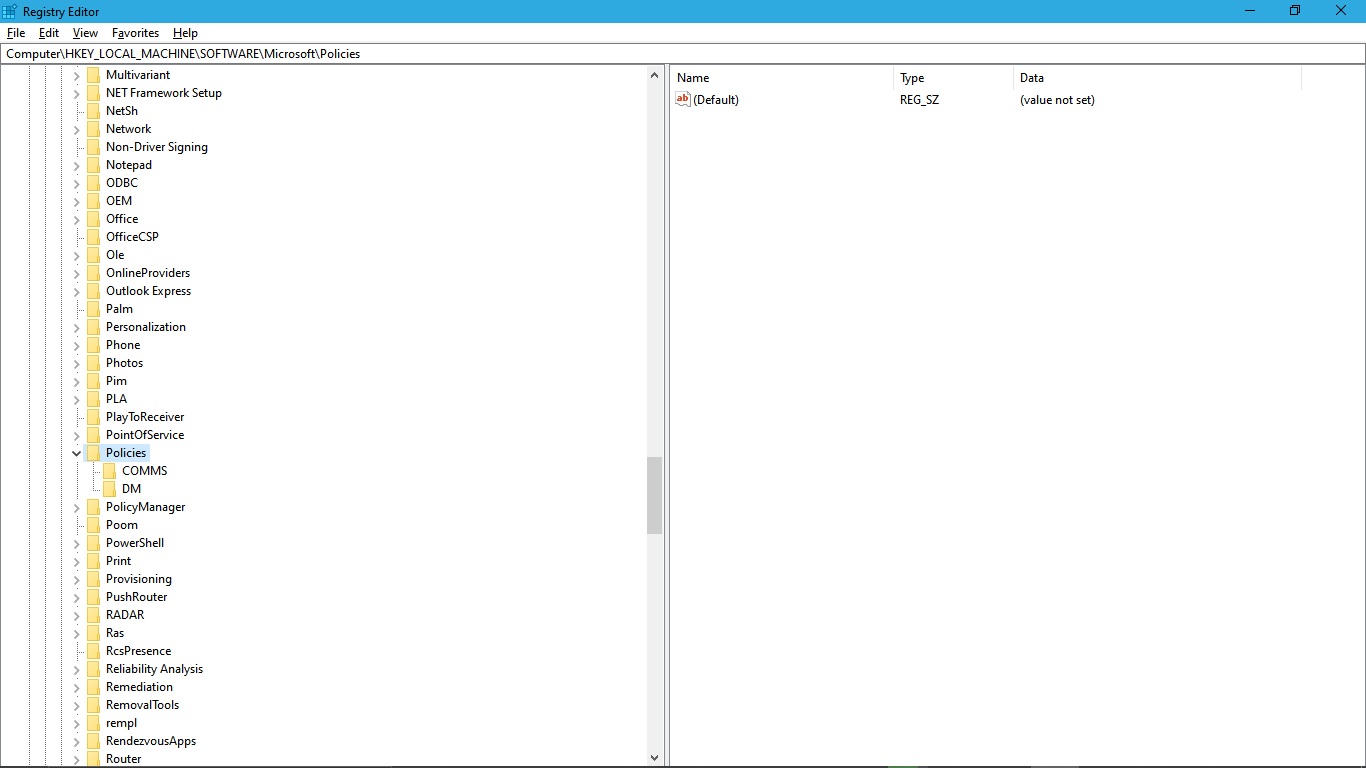
Task: Click the REG_SZ type cell
Action: [x=919, y=100]
